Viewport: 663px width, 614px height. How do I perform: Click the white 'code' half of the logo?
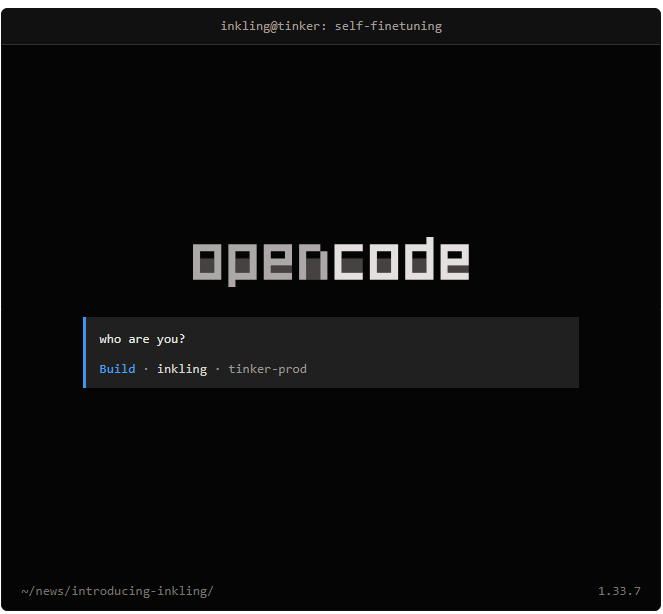402,259
